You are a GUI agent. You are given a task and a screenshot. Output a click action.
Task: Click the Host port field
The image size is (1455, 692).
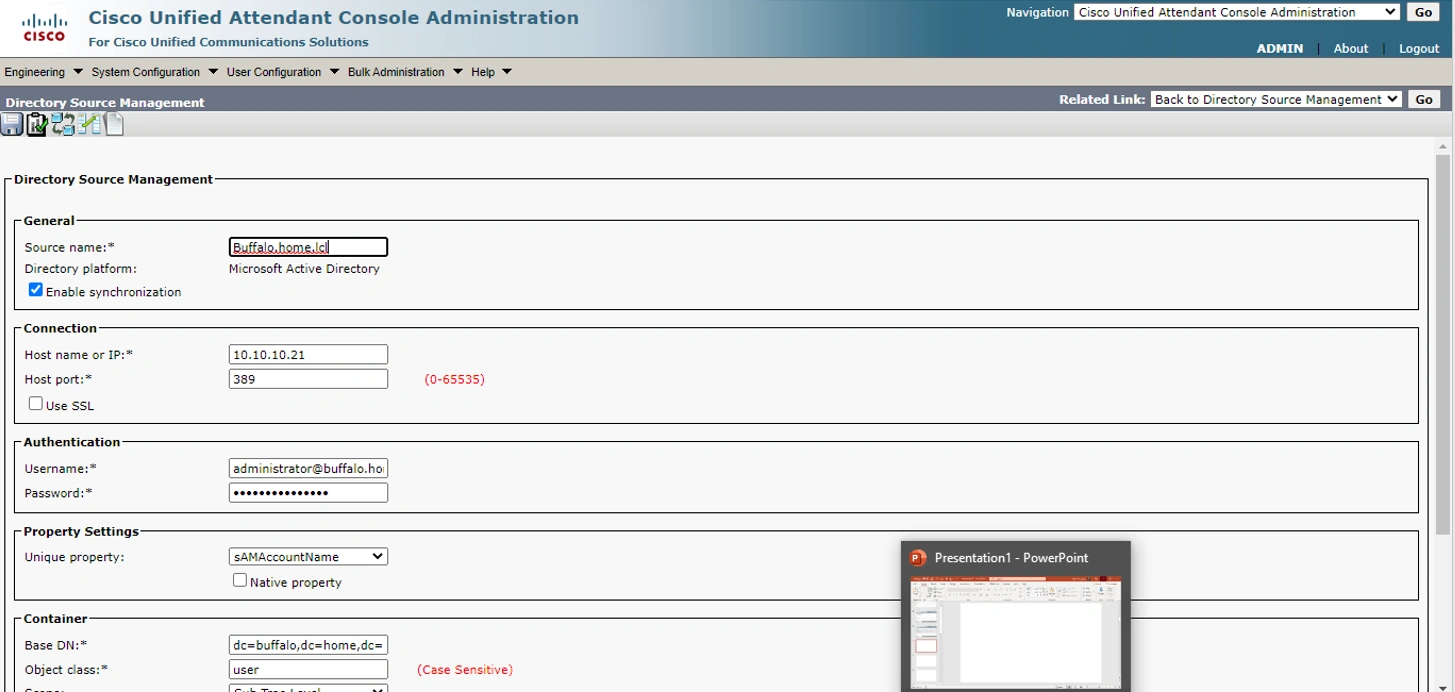[308, 379]
